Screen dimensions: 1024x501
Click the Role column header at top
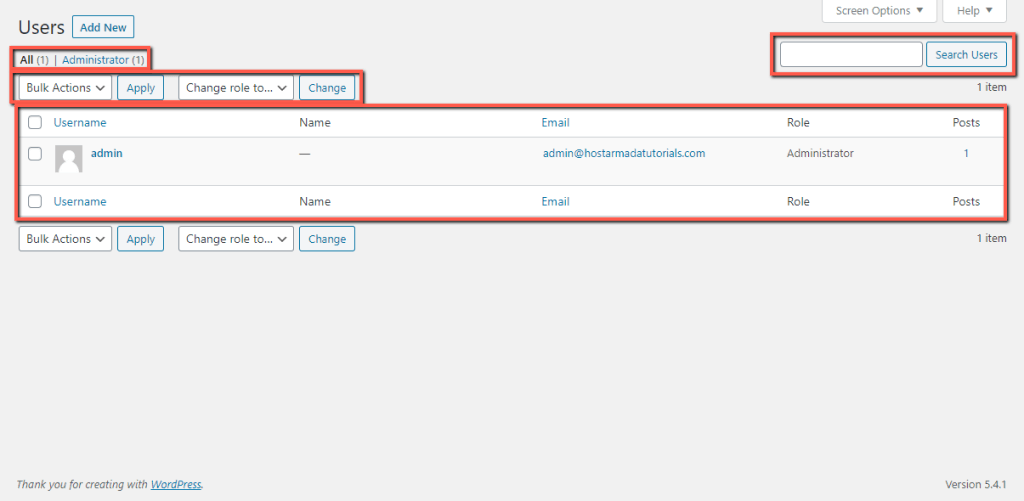pos(798,122)
